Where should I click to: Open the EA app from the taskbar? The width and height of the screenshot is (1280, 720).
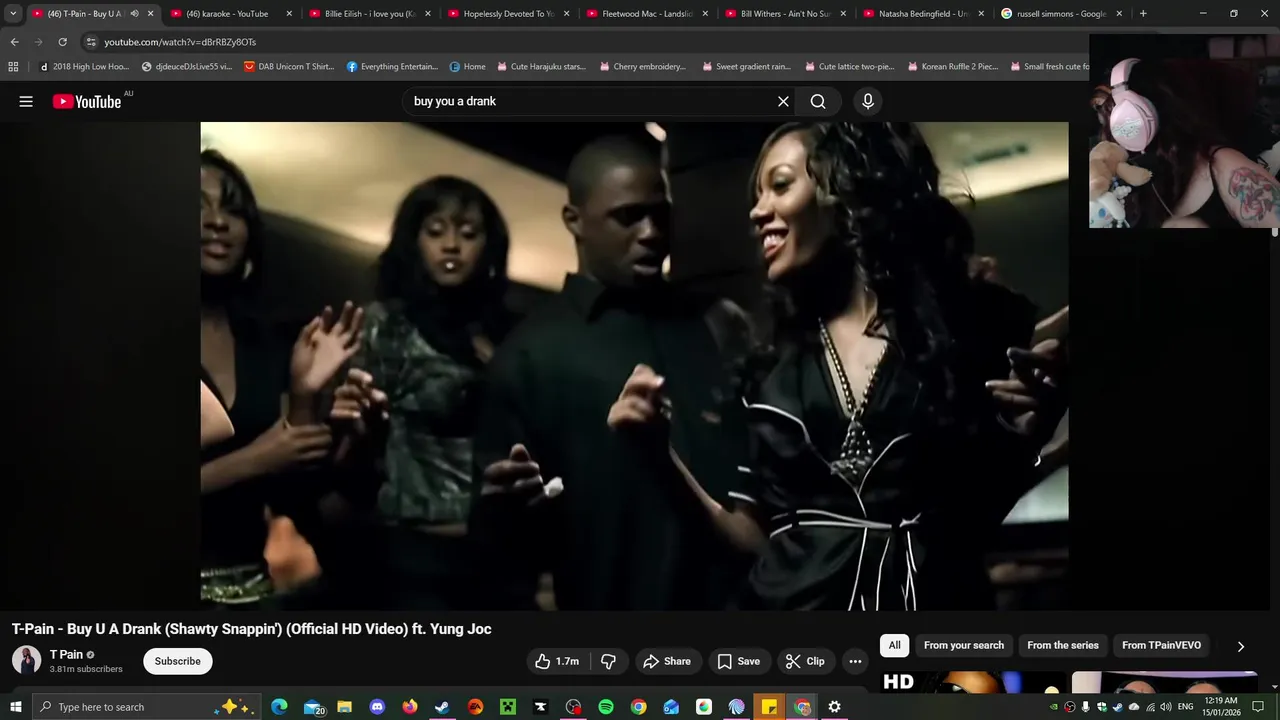[x=475, y=707]
